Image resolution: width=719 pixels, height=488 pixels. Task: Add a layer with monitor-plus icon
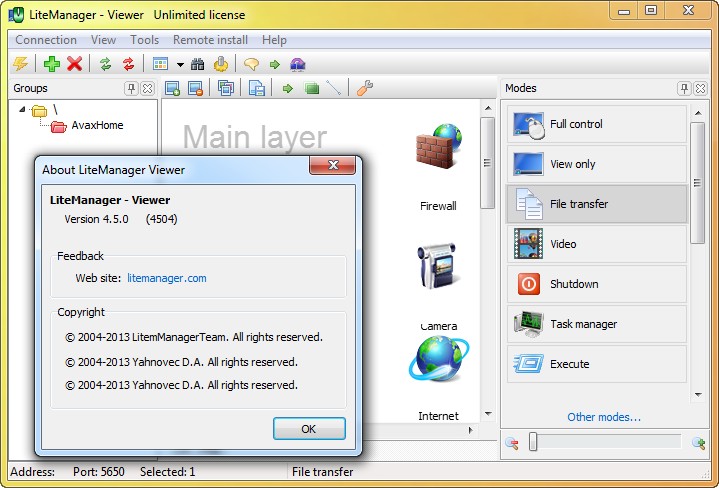[172, 88]
